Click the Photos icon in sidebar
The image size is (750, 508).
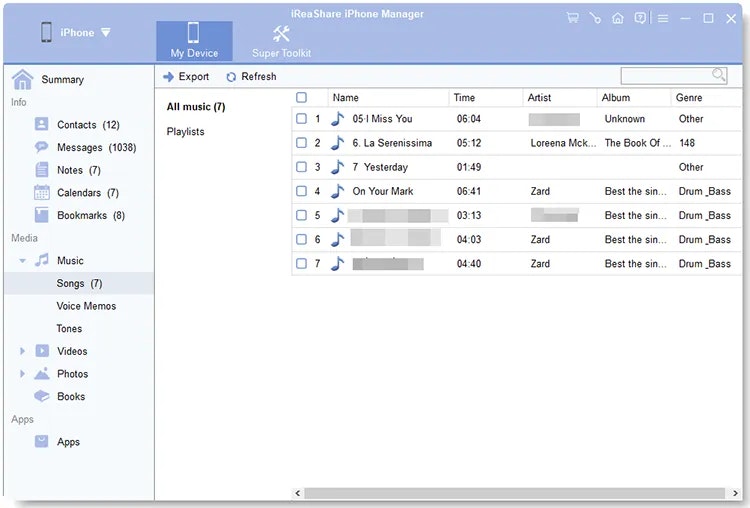[x=42, y=373]
